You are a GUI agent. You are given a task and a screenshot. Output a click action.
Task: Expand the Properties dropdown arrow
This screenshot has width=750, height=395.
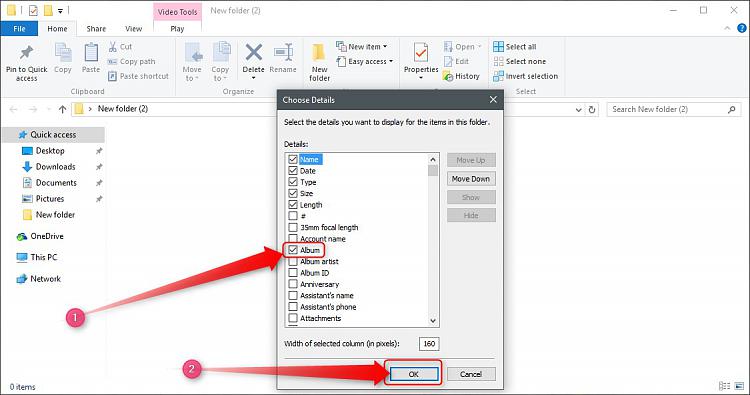[x=421, y=77]
